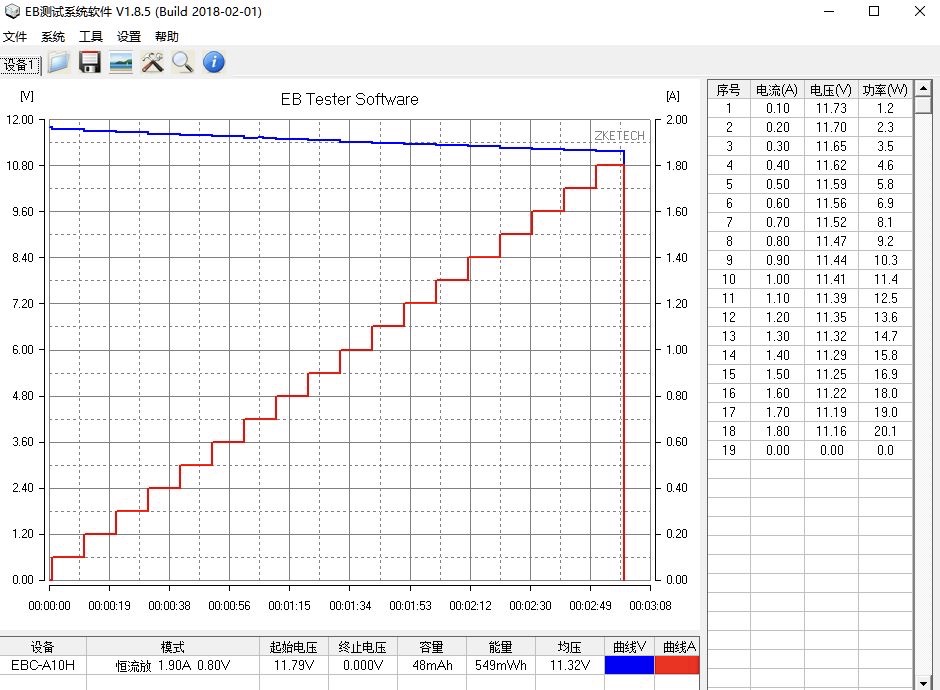The height and width of the screenshot is (690, 940).
Task: Click the landscape picture toolbar icon
Action: [x=121, y=63]
